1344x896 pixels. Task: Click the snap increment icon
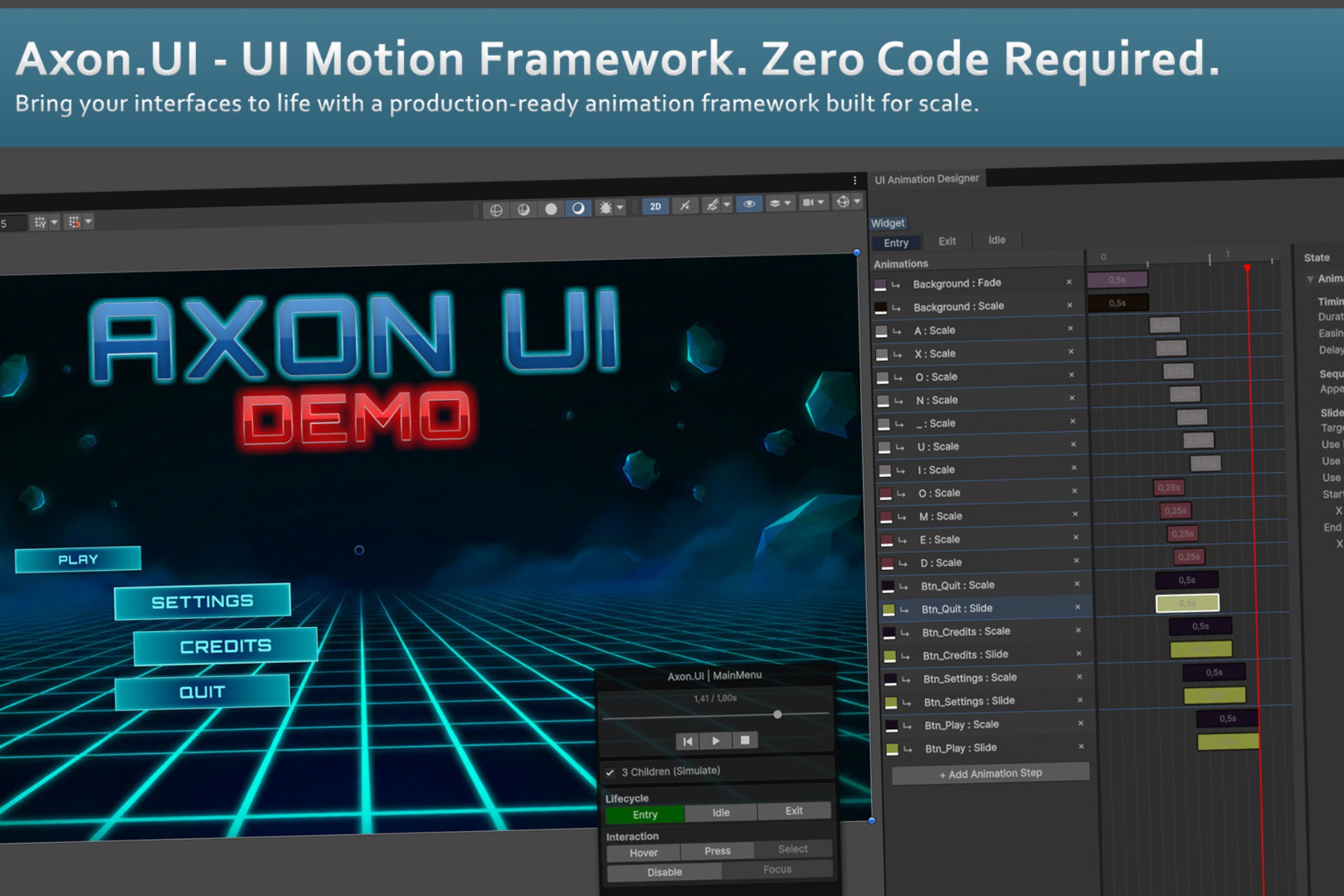(x=74, y=221)
